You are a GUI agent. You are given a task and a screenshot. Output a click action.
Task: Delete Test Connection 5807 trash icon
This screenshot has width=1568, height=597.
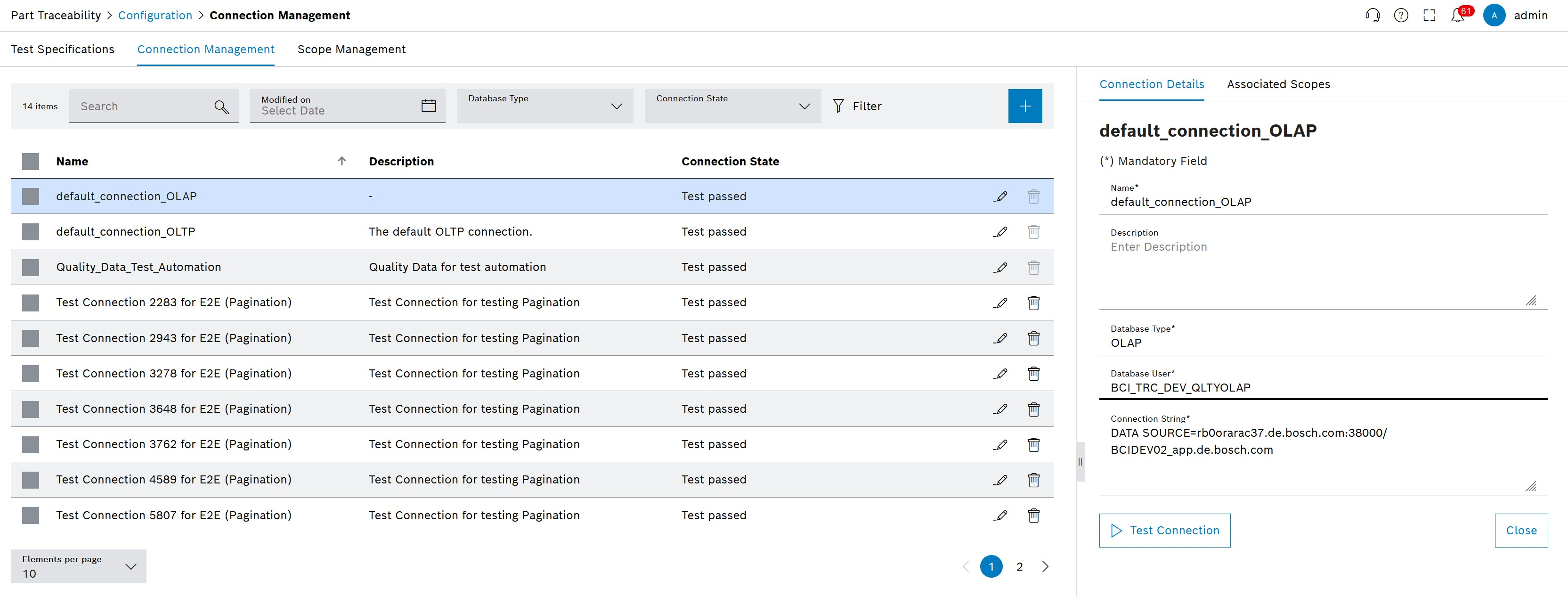point(1033,515)
